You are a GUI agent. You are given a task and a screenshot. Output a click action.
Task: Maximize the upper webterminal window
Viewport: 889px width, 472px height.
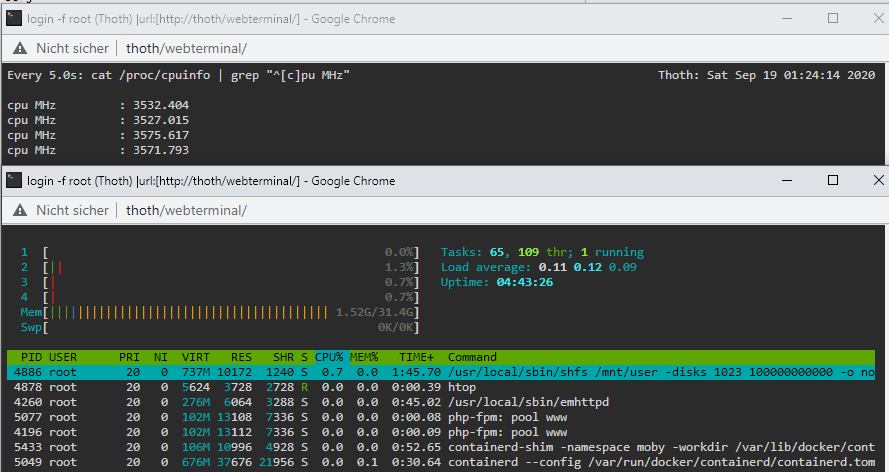pos(833,18)
